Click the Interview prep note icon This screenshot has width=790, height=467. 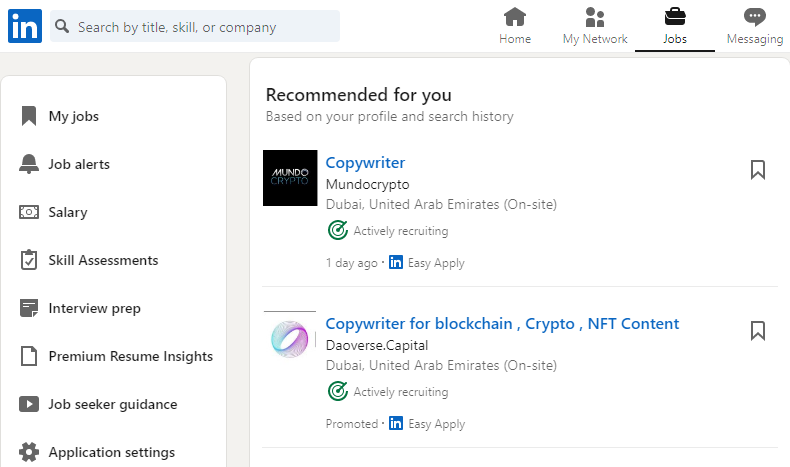[29, 308]
